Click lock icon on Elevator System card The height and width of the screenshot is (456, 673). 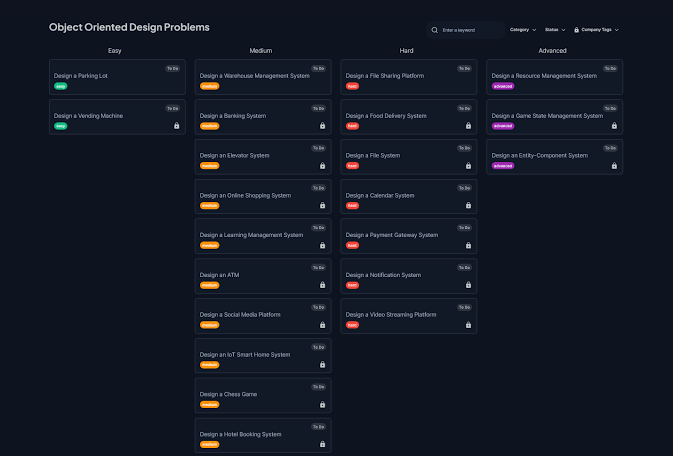(x=322, y=166)
